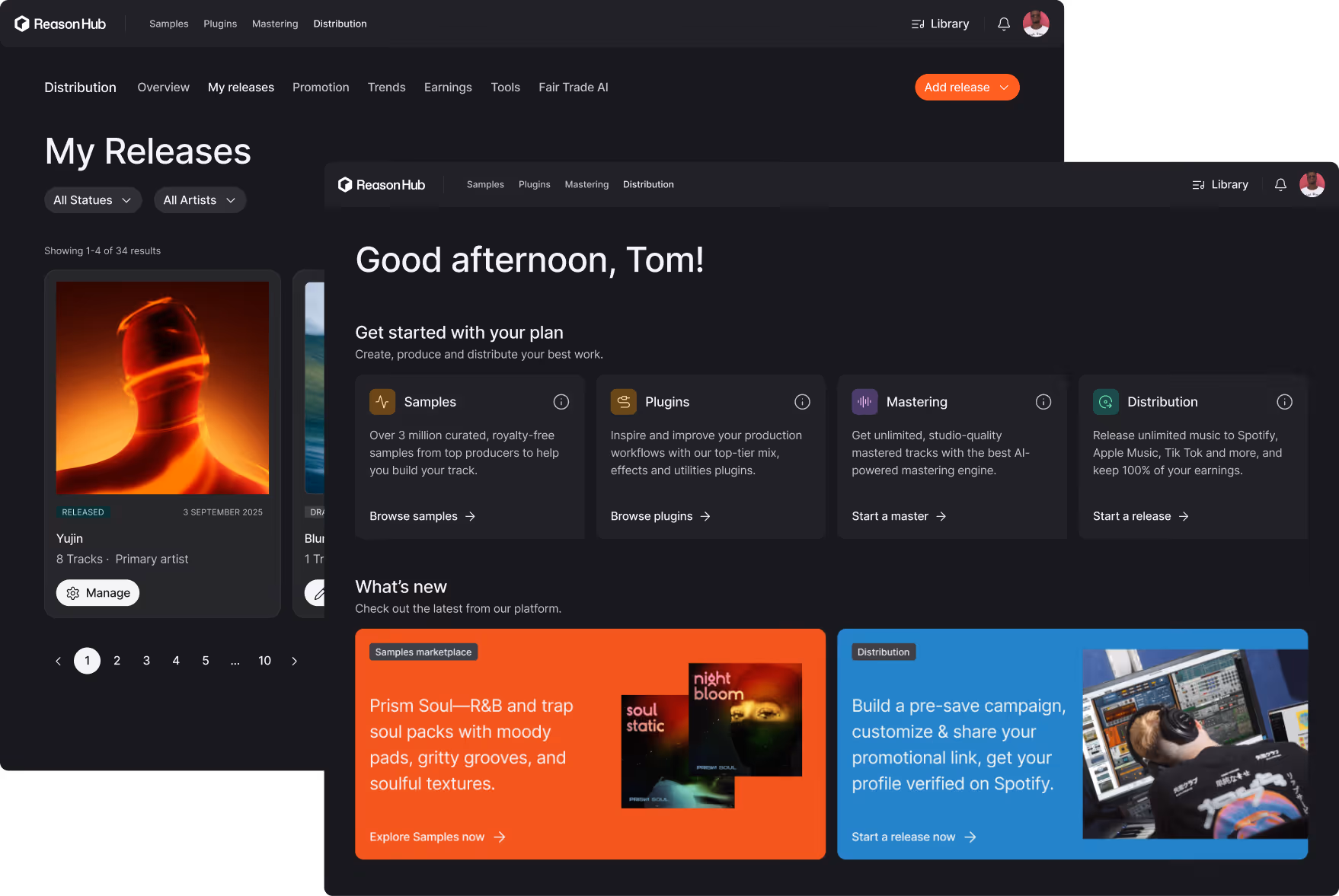Open notifications bell in front dashboard window

(1280, 184)
